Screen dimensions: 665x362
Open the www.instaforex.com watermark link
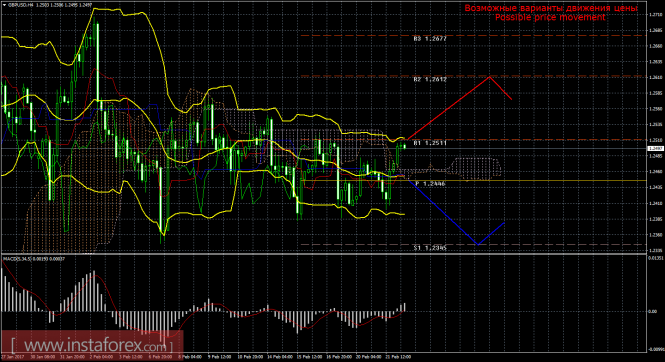[91, 345]
